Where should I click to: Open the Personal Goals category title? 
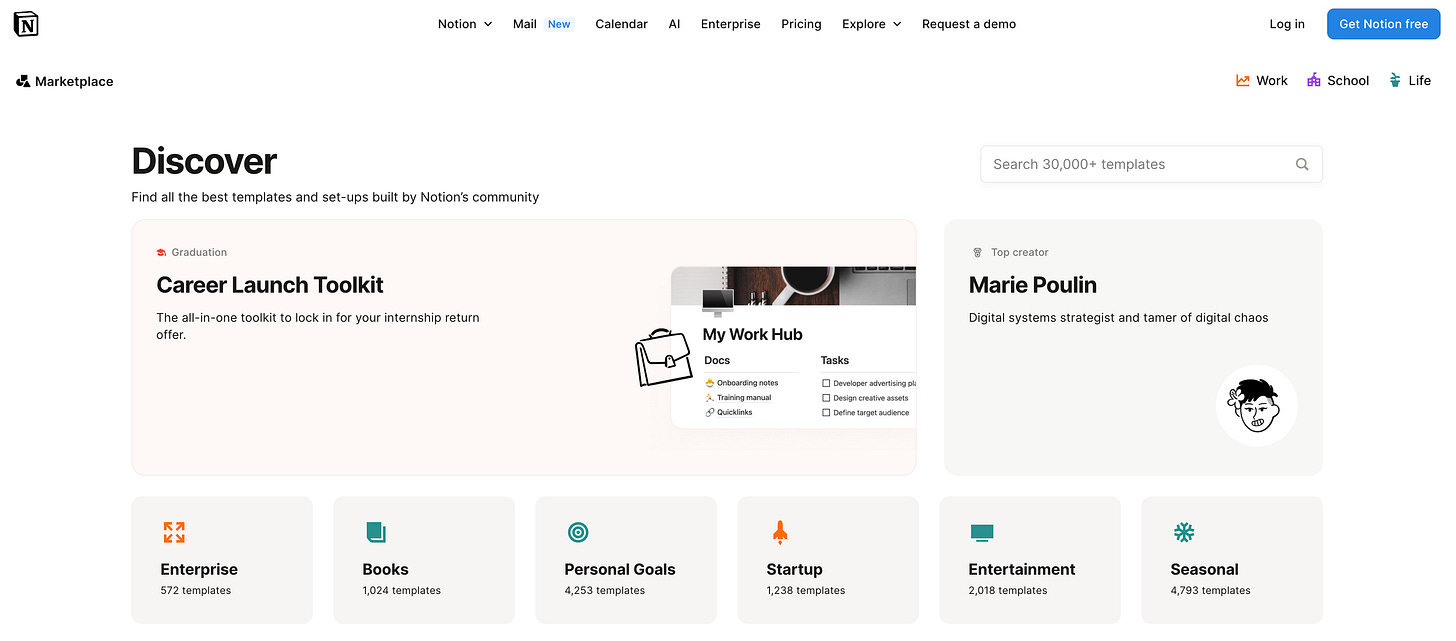(620, 569)
